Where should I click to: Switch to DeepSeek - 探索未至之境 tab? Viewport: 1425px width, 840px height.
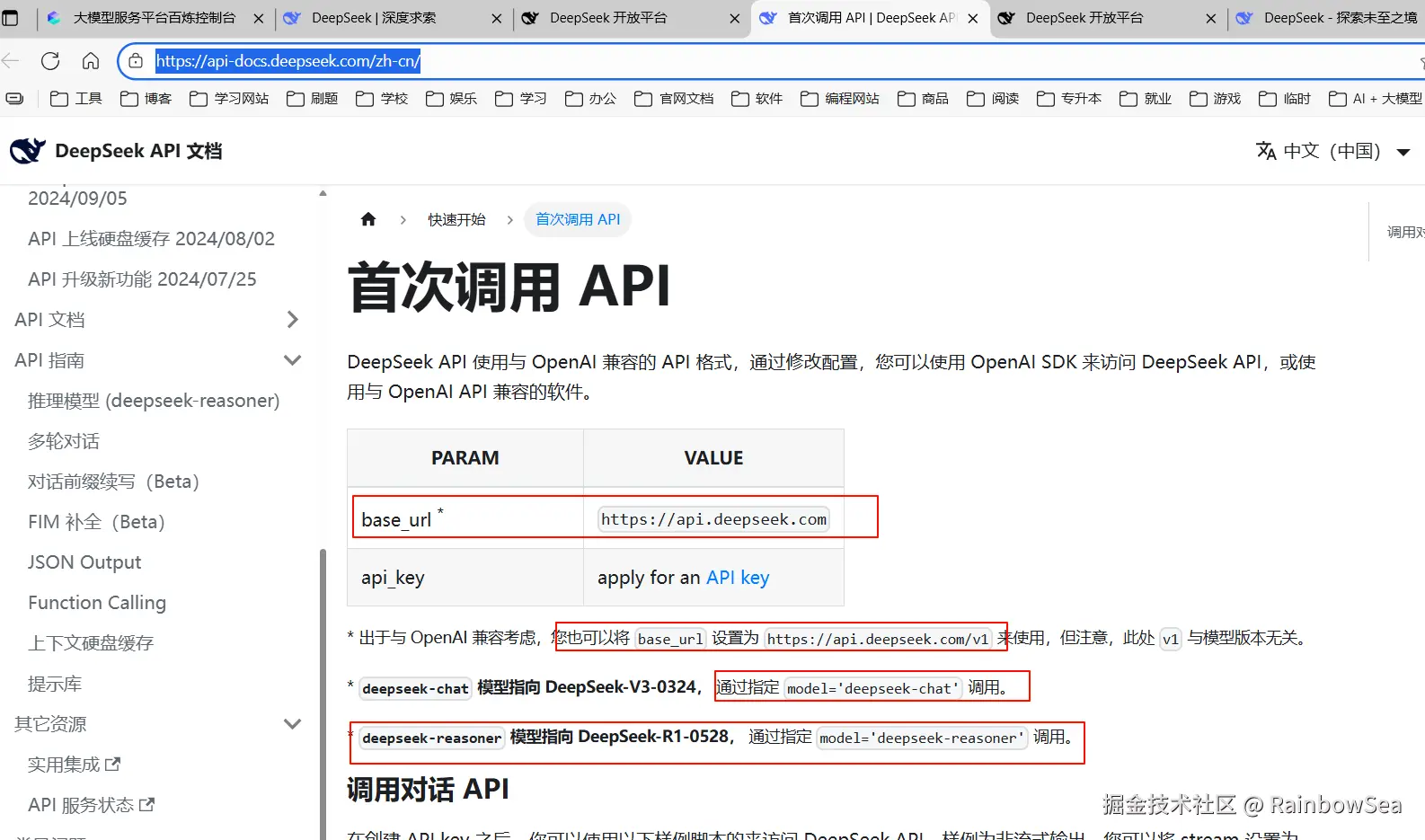(x=1328, y=18)
